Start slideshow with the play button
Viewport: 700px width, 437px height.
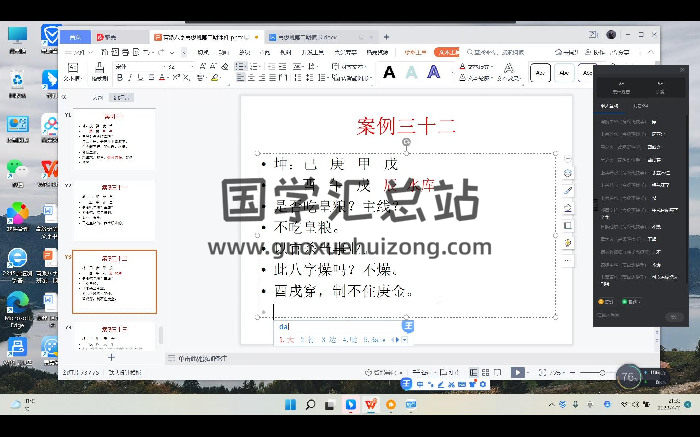tap(517, 372)
